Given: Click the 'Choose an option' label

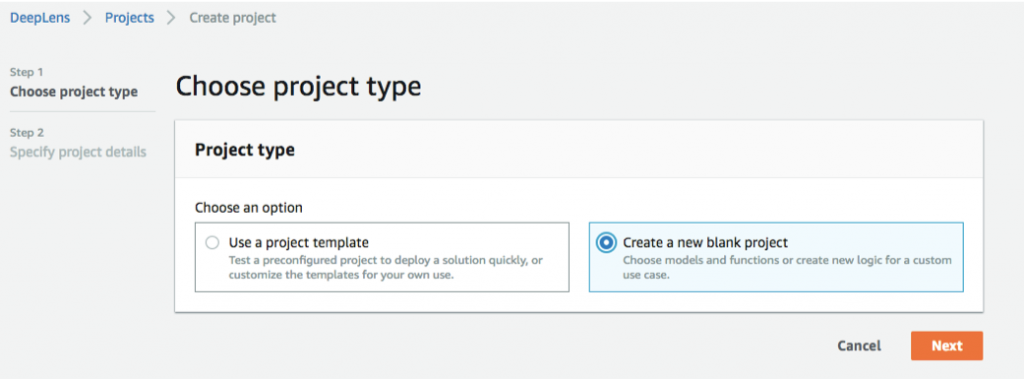Looking at the screenshot, I should tap(249, 208).
